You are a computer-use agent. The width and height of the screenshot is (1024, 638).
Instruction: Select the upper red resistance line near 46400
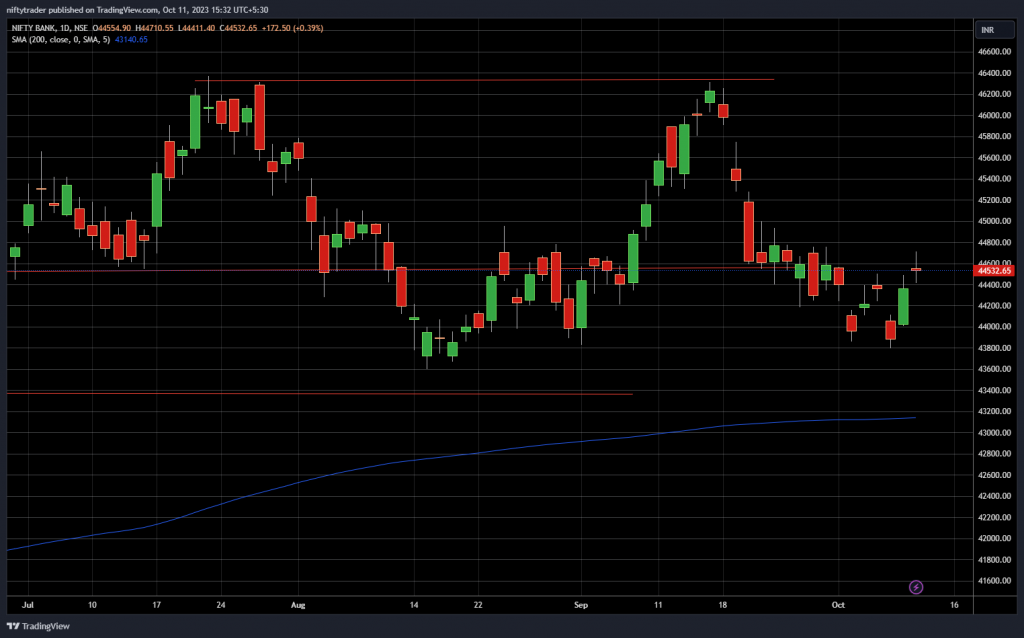485,80
